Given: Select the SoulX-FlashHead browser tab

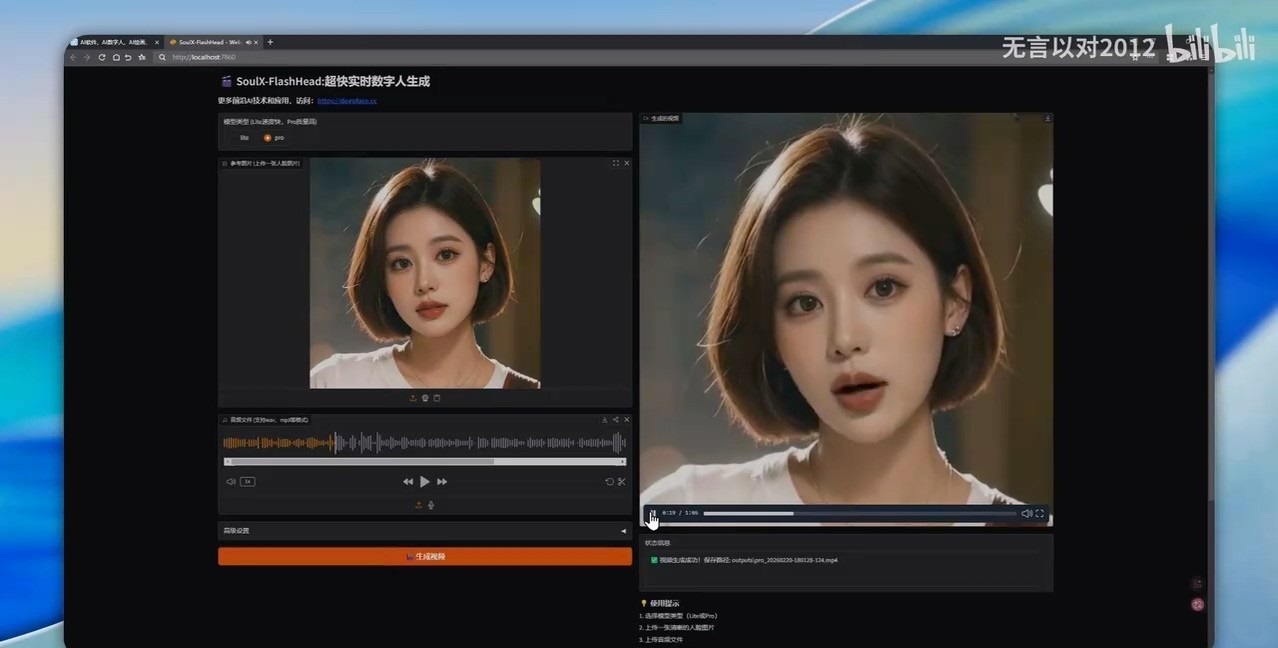Looking at the screenshot, I should (x=213, y=42).
